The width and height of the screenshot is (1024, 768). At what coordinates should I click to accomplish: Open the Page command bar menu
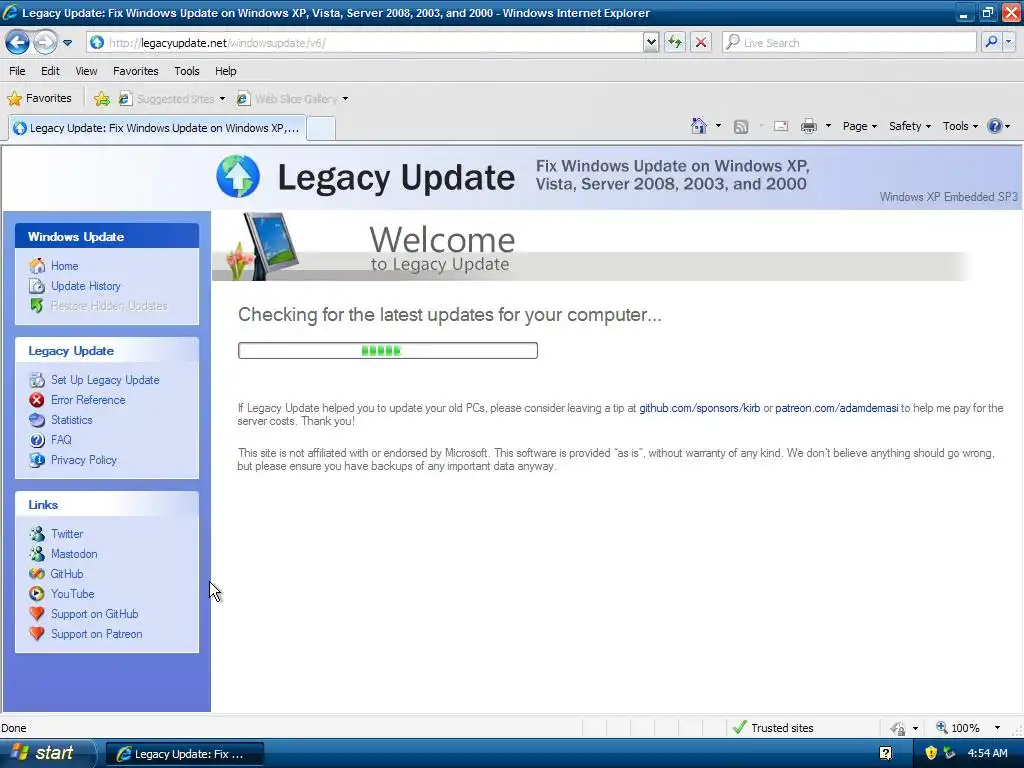click(x=859, y=126)
